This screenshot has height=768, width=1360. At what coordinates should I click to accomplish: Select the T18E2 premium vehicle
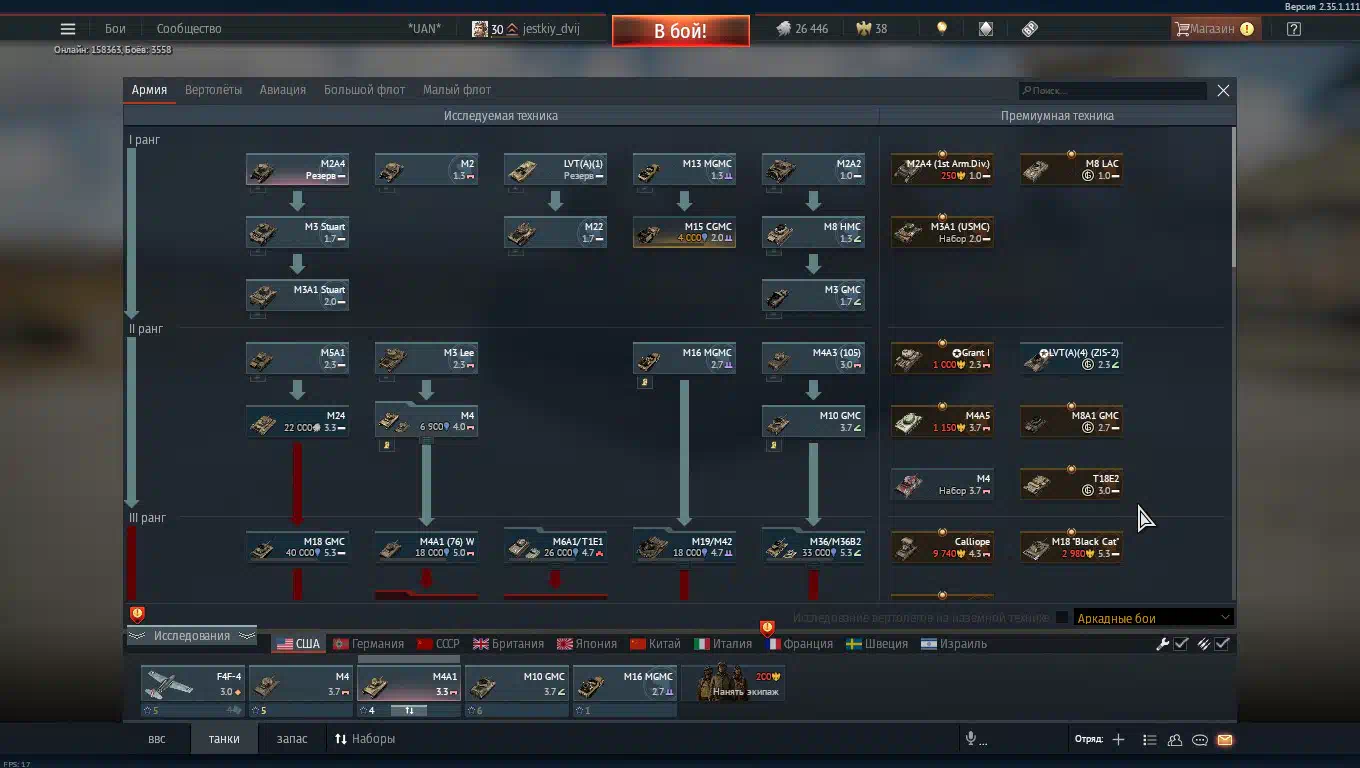1071,485
